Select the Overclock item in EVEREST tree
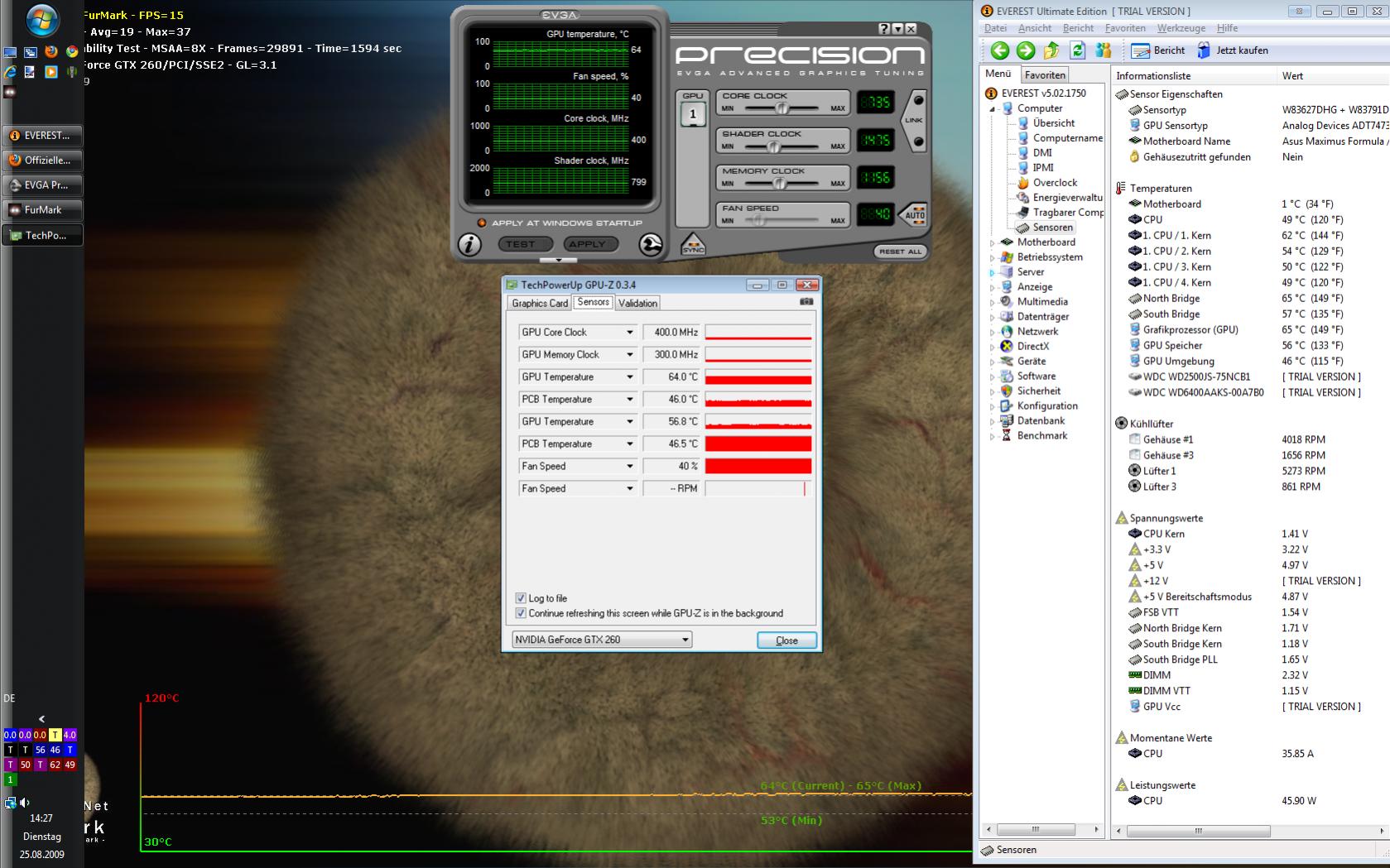Image resolution: width=1390 pixels, height=868 pixels. tap(1055, 183)
